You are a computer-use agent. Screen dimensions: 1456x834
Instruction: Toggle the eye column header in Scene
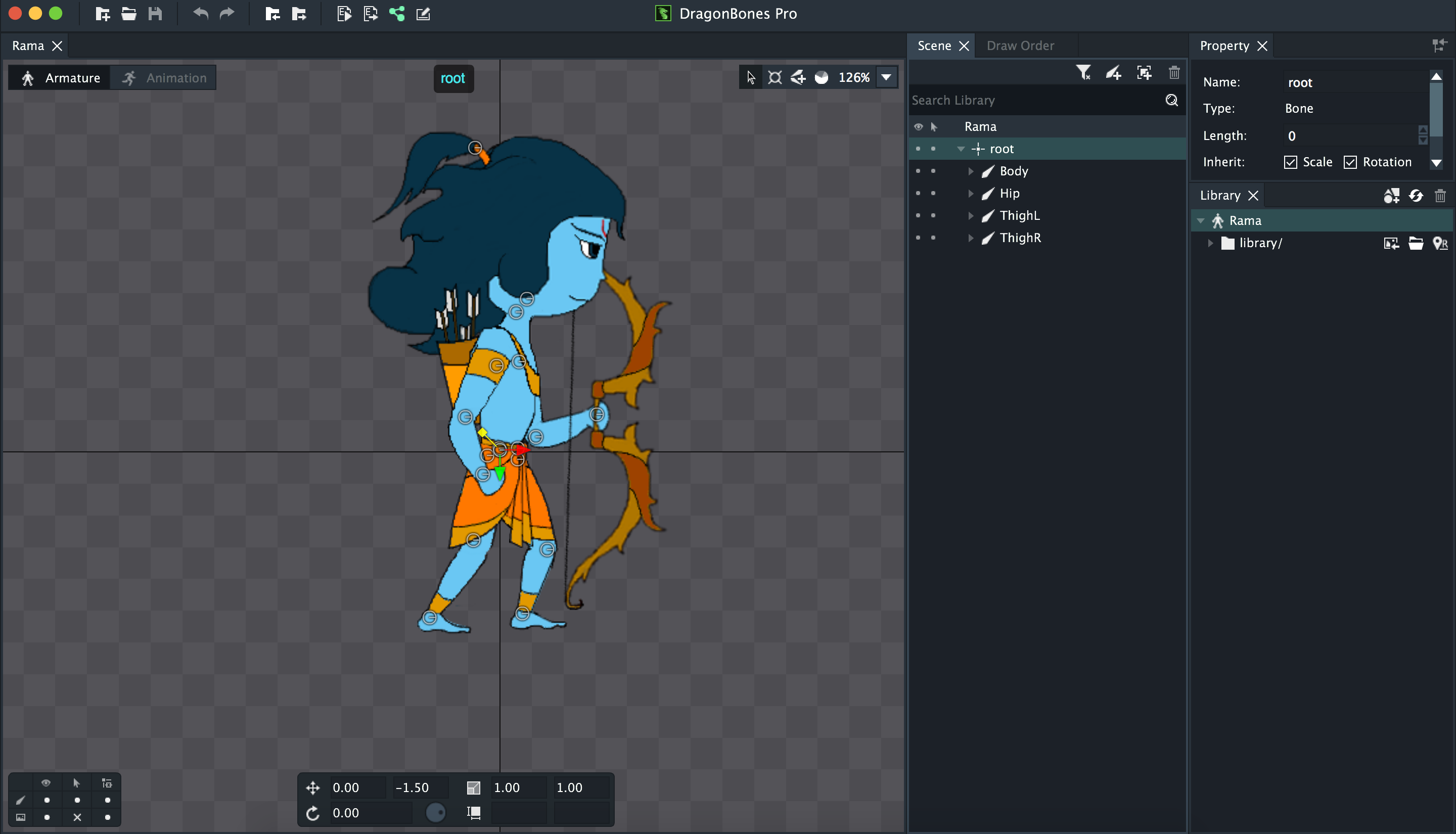[x=918, y=126]
